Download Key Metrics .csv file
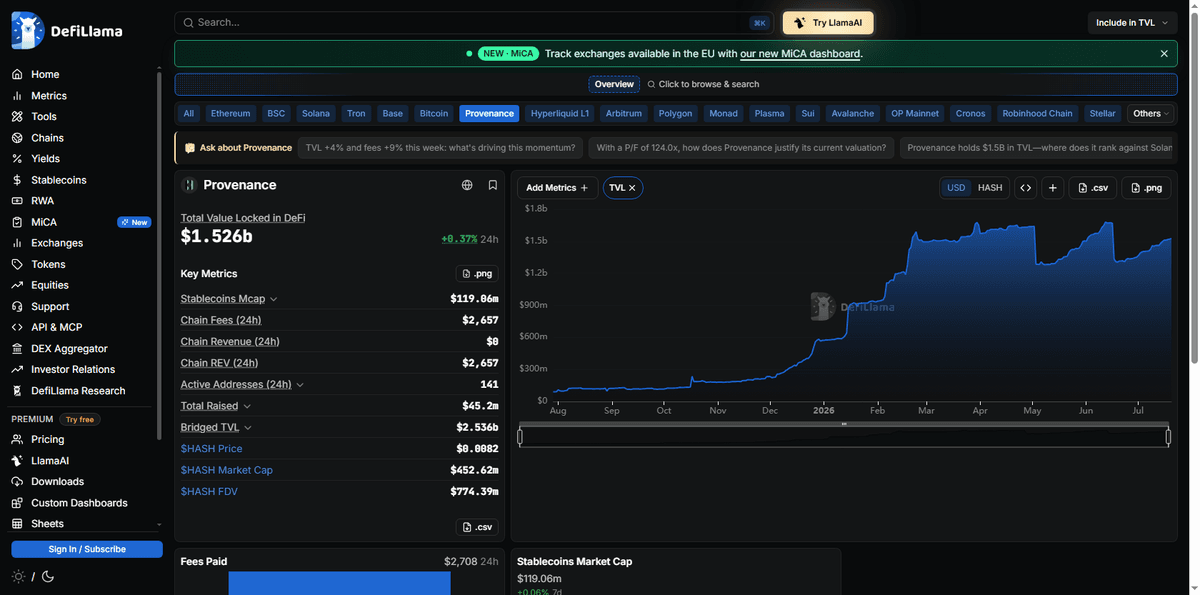Viewport: 1200px width, 595px height. (477, 527)
